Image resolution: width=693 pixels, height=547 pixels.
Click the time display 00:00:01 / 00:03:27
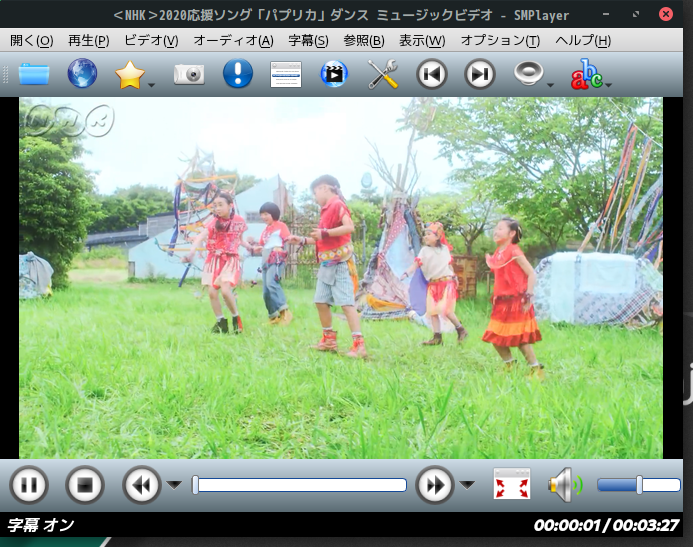[606, 525]
